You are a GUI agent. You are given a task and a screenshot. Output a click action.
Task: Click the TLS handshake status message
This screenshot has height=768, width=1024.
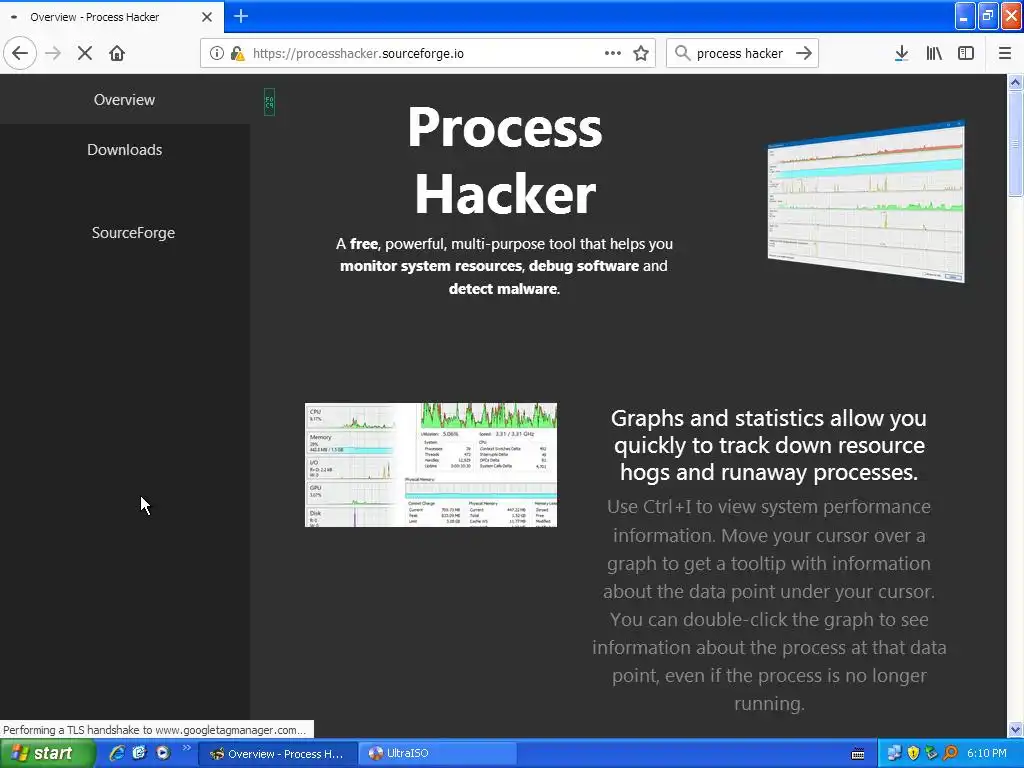coord(155,729)
